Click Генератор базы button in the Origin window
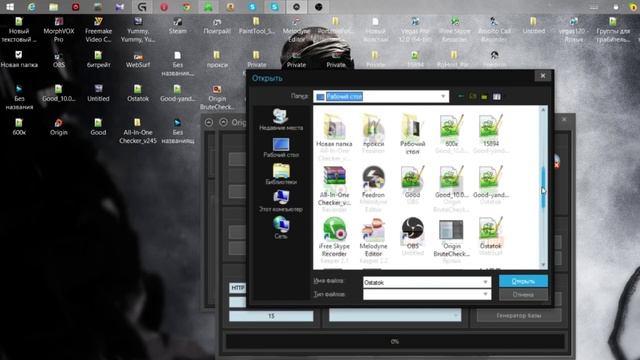640x360 pixels. click(x=519, y=315)
